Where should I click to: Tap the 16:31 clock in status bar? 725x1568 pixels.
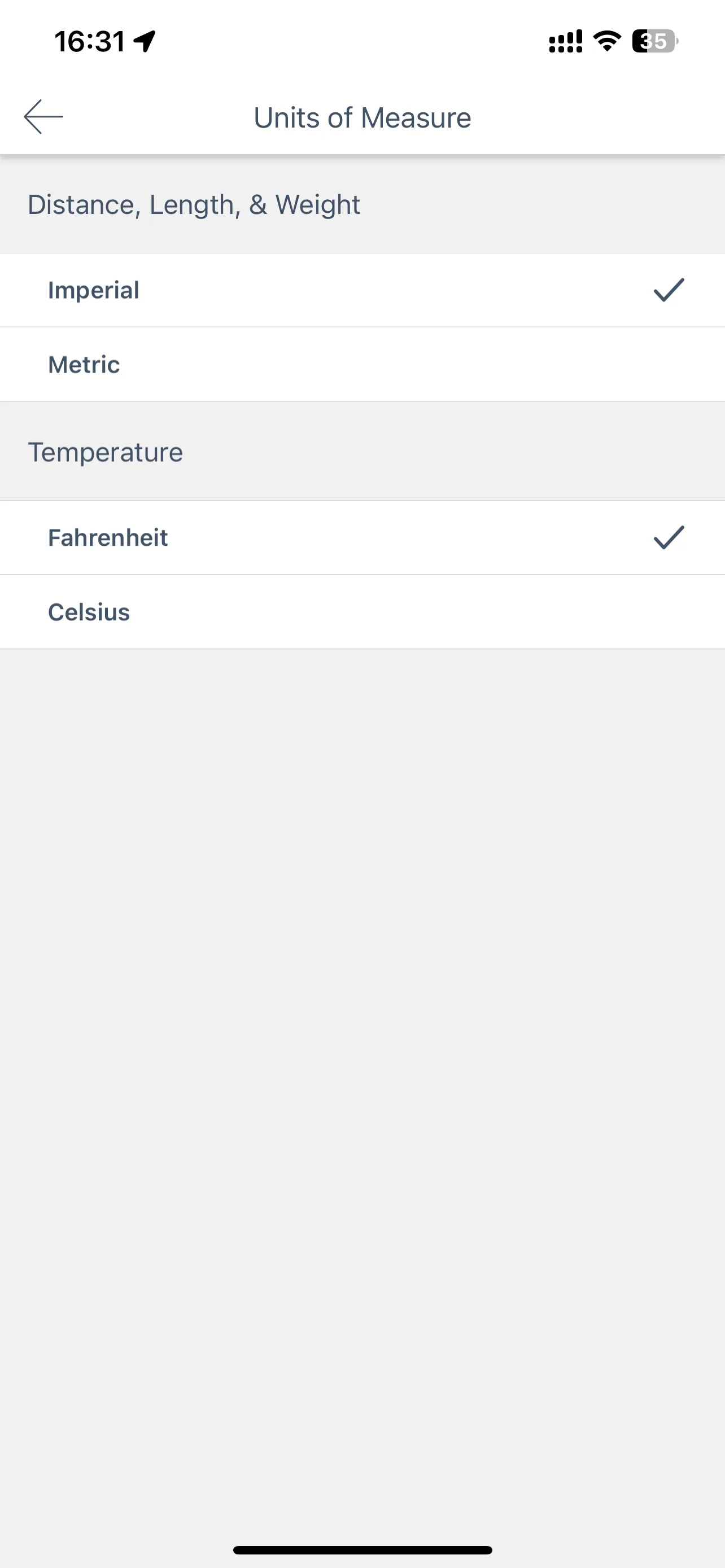pos(89,41)
